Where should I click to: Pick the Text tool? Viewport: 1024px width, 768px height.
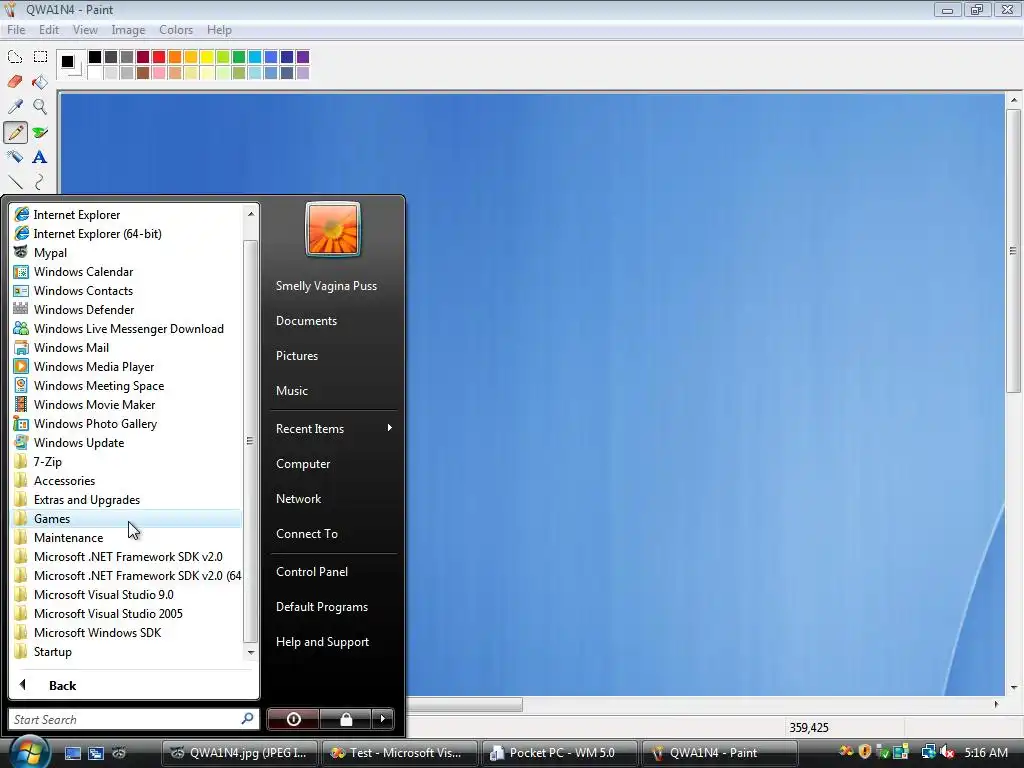click(40, 157)
